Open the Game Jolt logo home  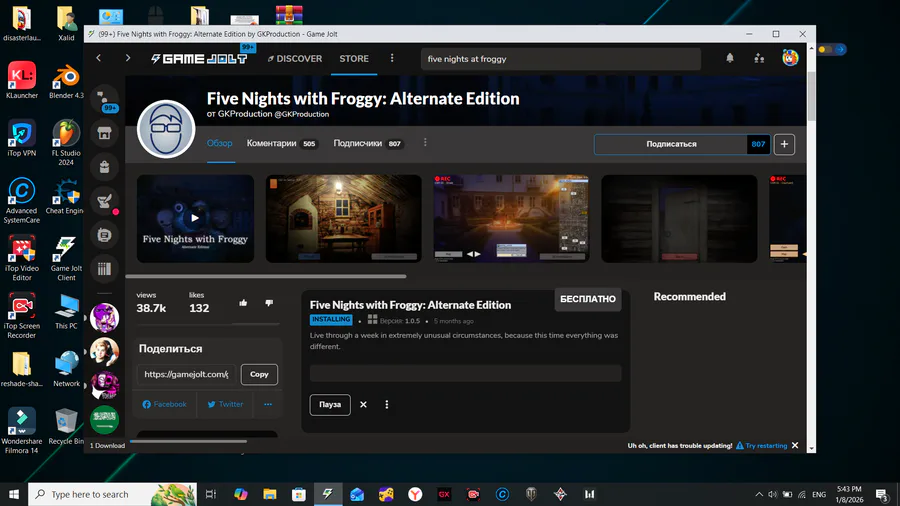[x=199, y=59]
